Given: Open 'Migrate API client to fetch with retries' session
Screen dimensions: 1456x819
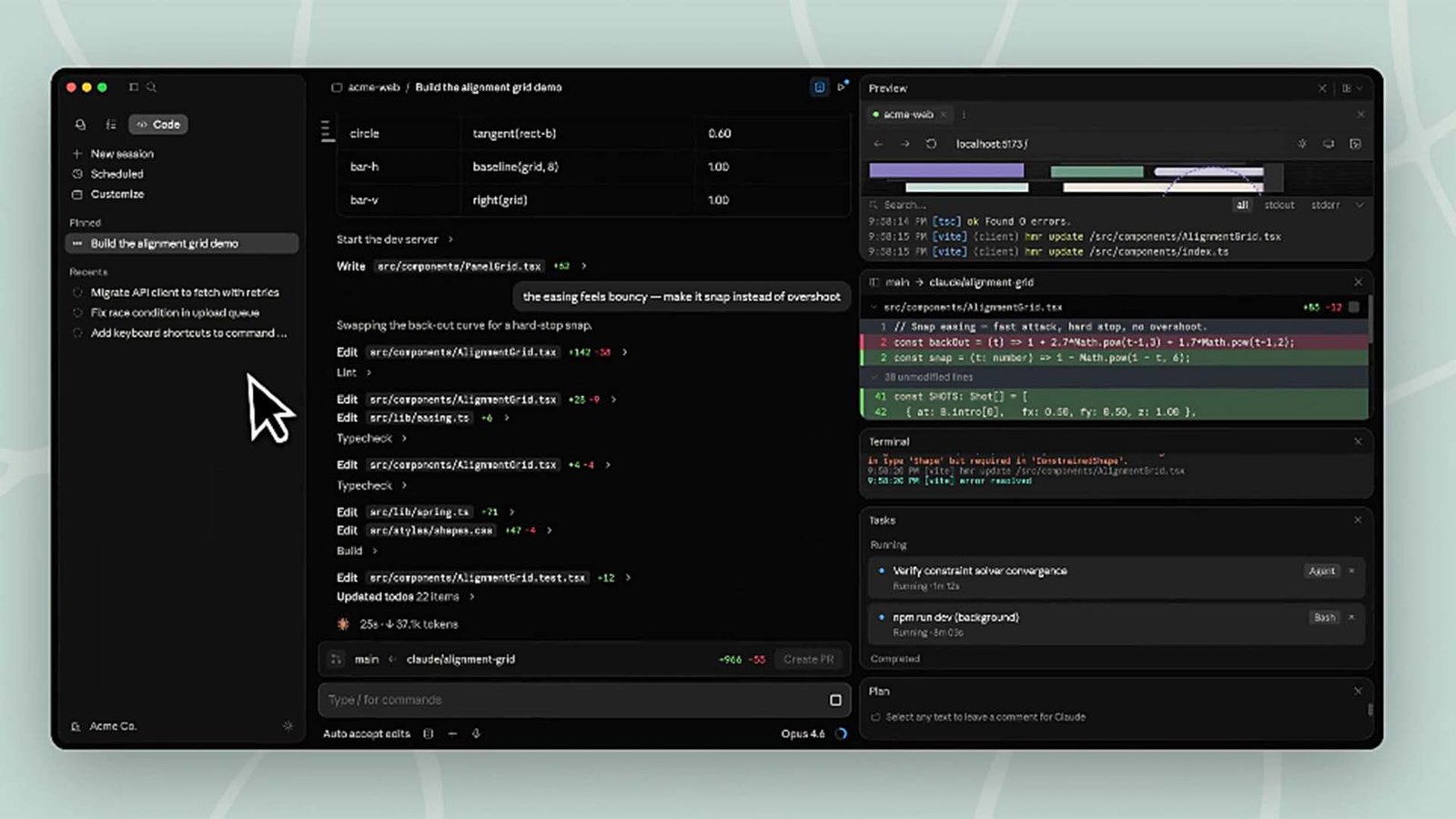Looking at the screenshot, I should [x=185, y=292].
